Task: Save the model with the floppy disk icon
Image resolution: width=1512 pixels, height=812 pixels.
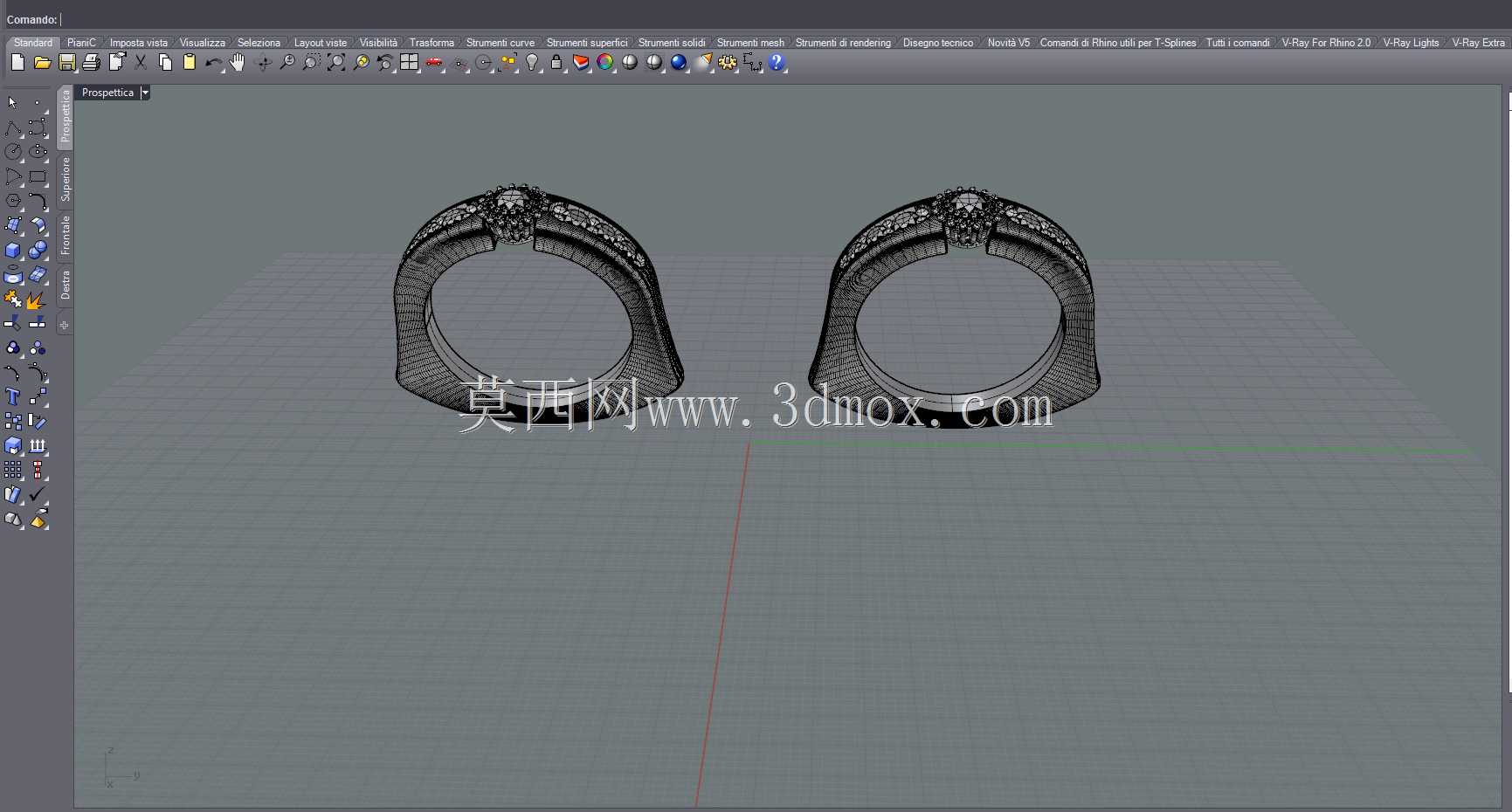Action: (67, 62)
